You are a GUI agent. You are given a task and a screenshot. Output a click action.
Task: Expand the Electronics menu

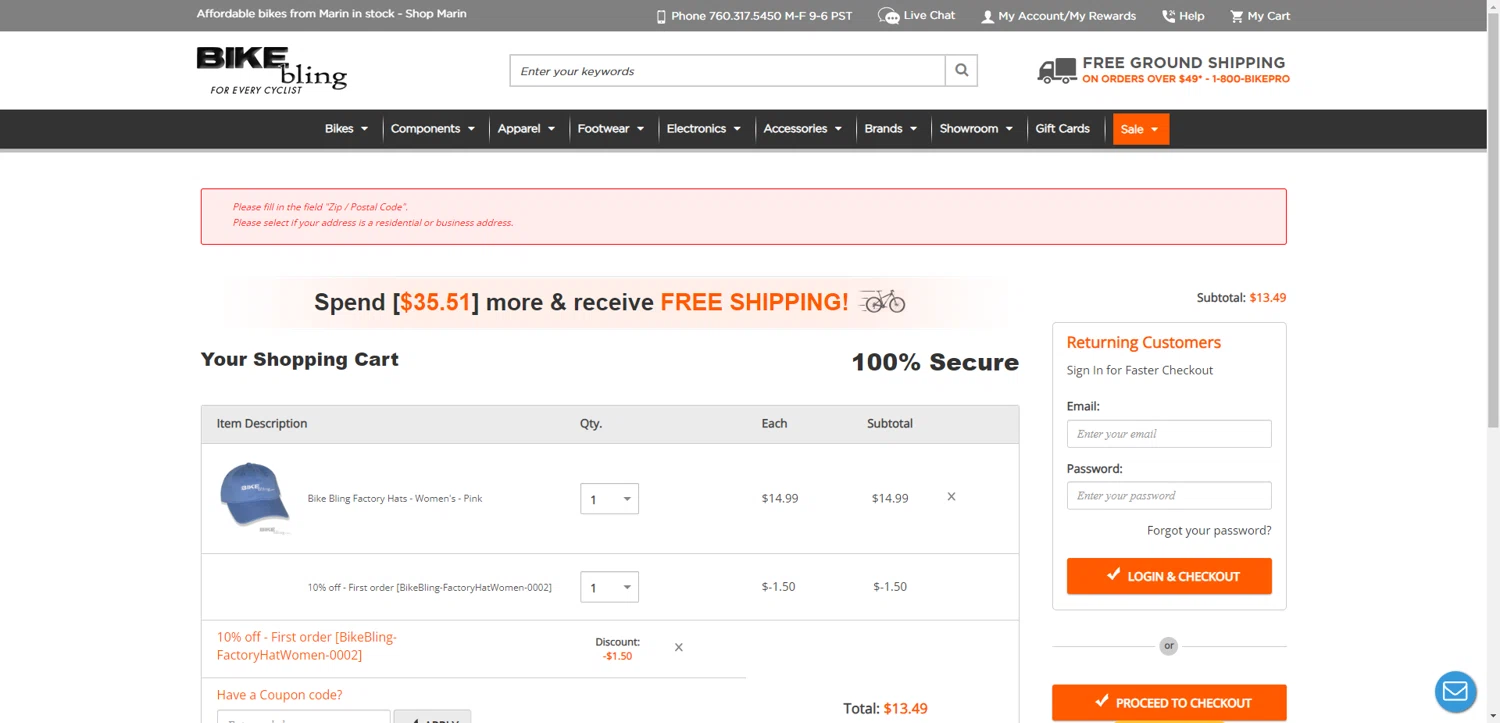[704, 129]
